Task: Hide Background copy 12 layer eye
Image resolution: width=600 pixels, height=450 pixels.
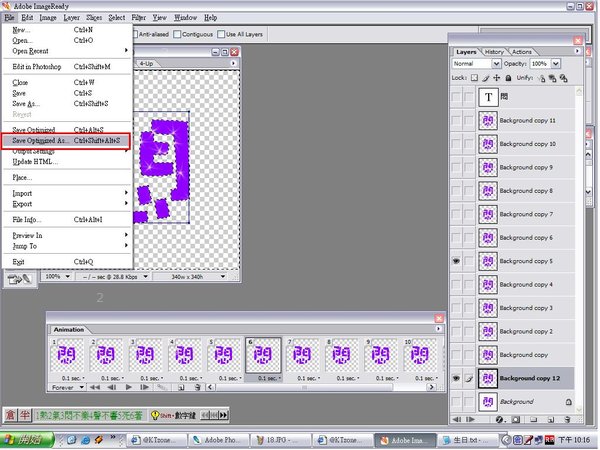Action: point(456,378)
